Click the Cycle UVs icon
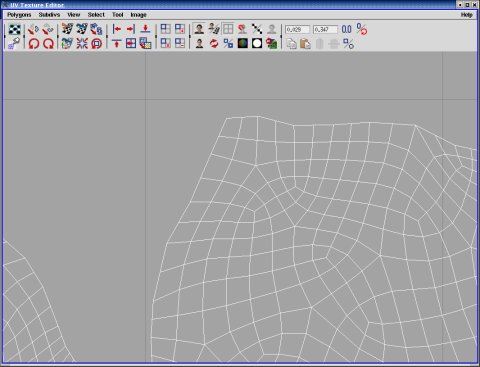The height and width of the screenshot is (367, 480). 96,43
